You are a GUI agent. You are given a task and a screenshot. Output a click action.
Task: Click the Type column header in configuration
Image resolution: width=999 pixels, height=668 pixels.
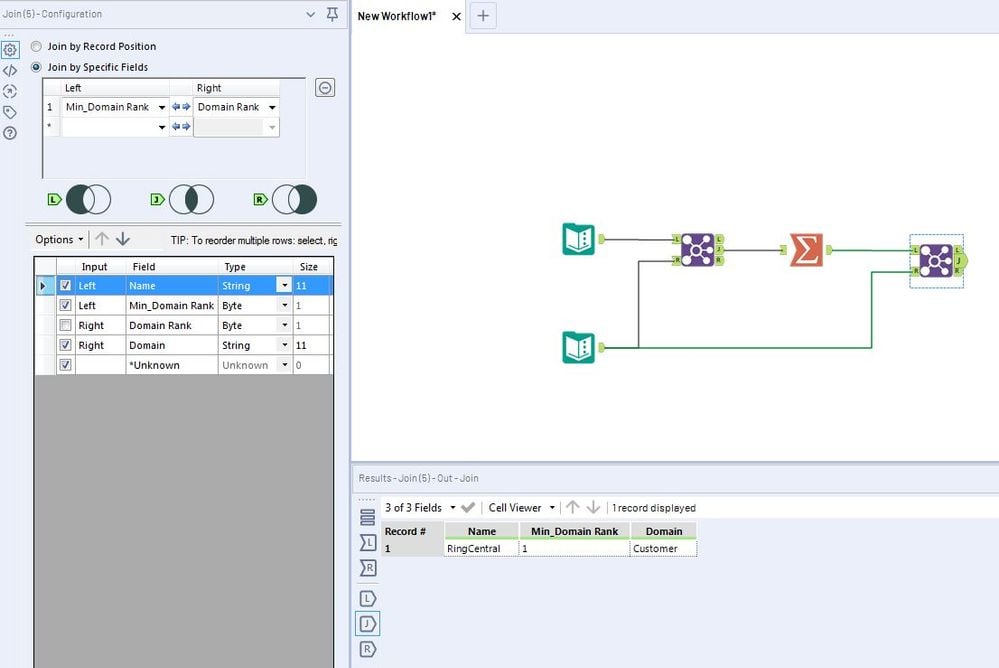255,266
